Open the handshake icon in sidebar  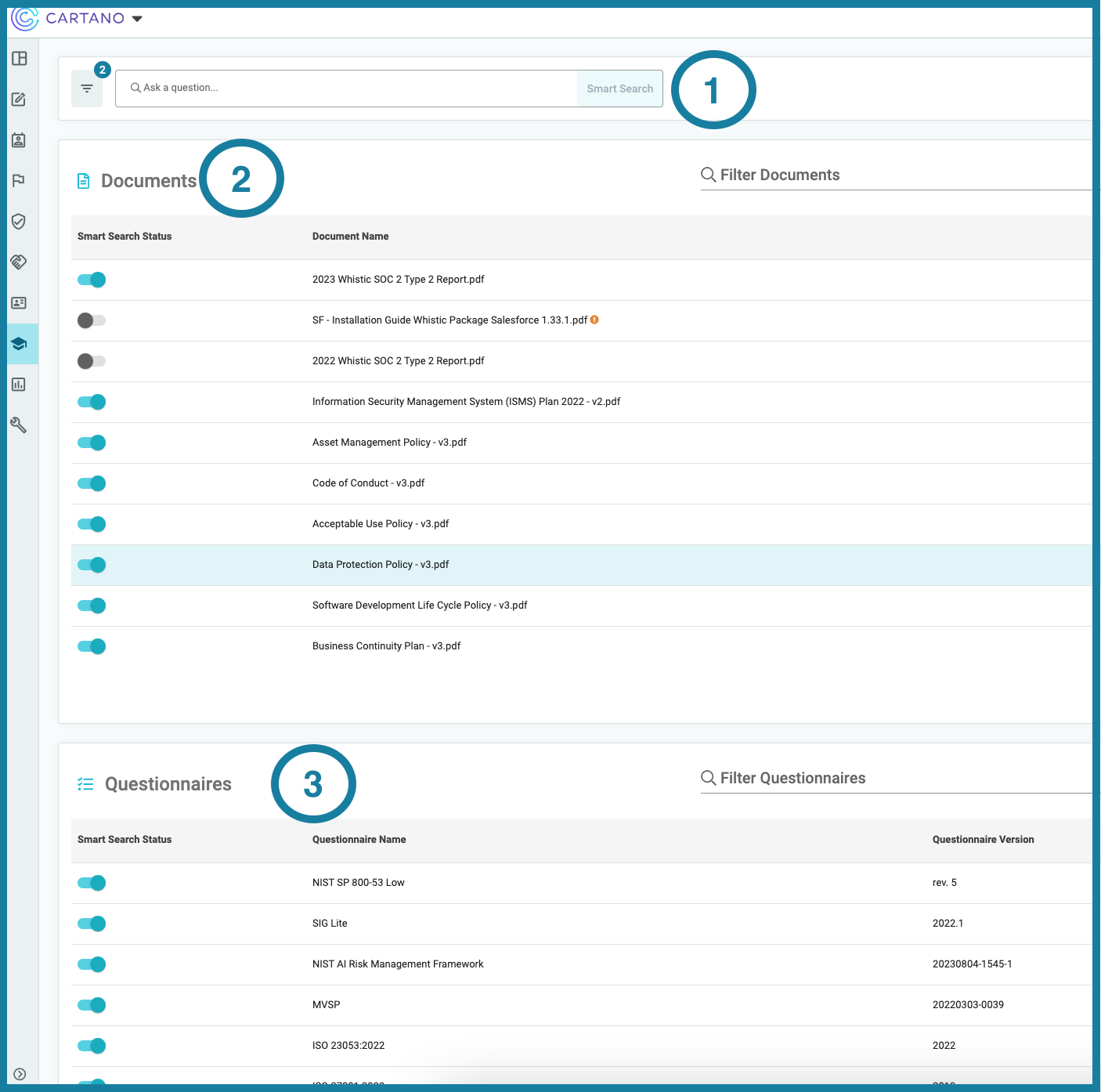[x=20, y=262]
